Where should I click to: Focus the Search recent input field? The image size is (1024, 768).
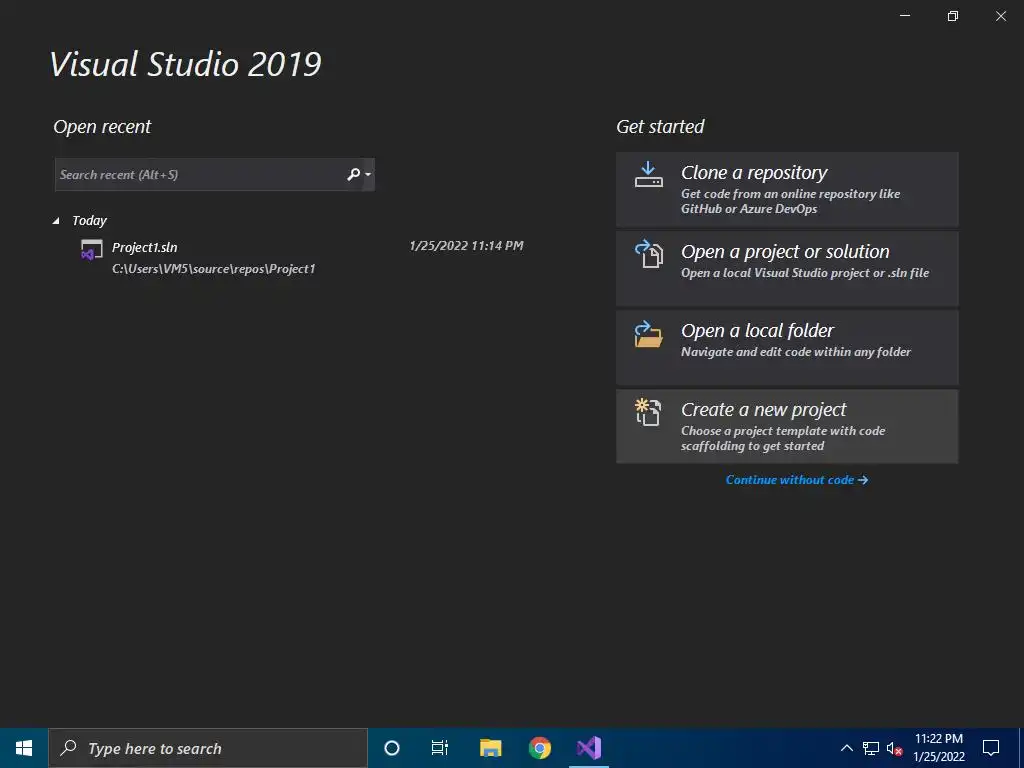click(x=215, y=174)
